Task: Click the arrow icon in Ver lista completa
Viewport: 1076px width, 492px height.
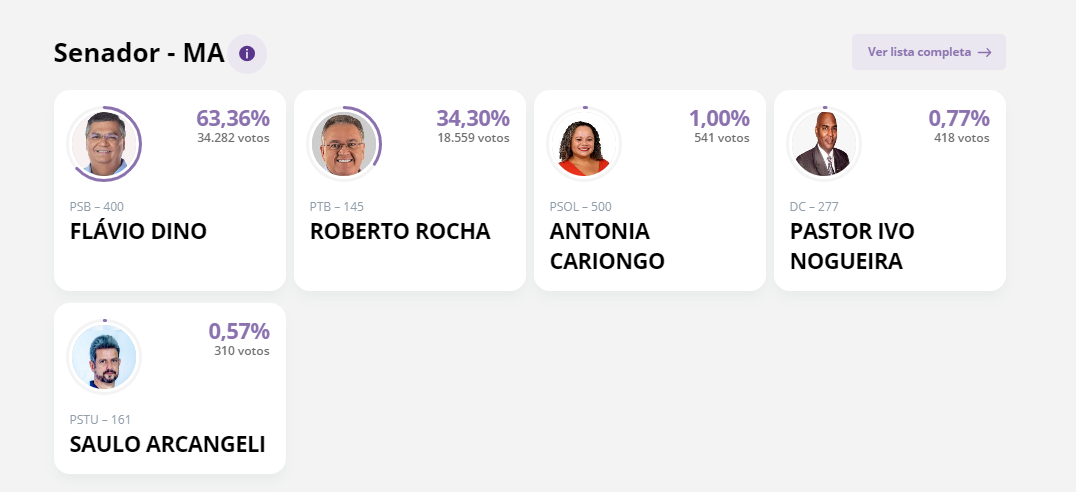Action: pyautogui.click(x=985, y=52)
